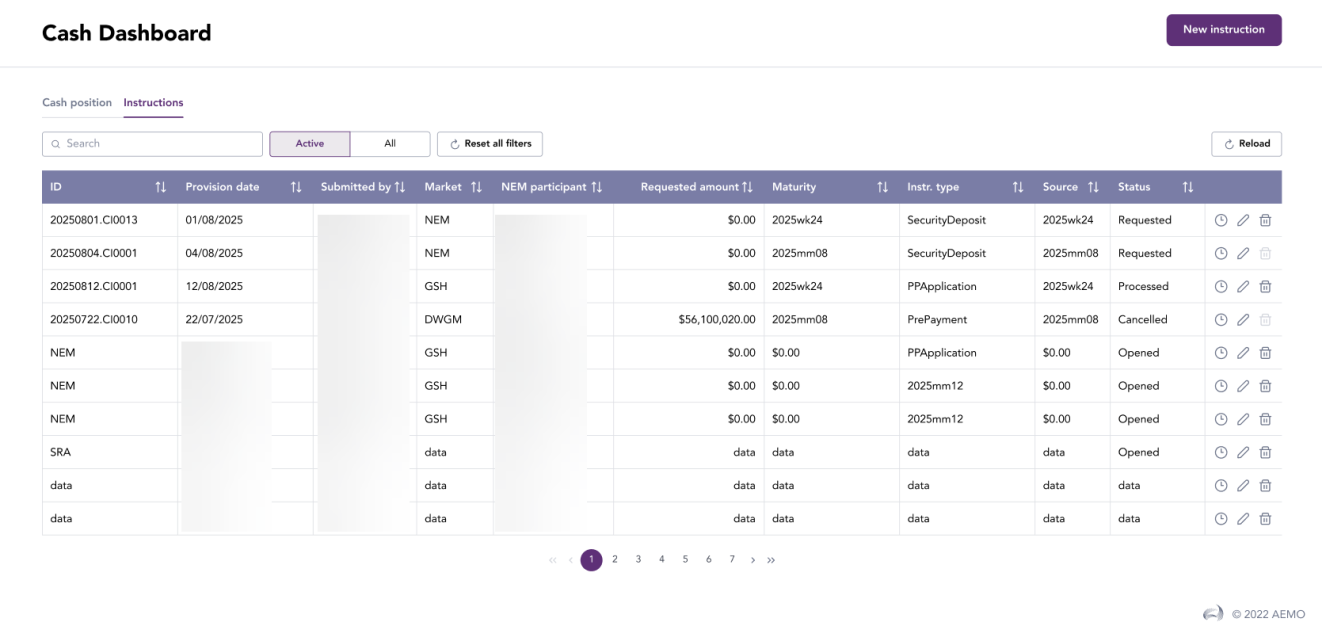Click pencil icon on the Cancelled row
Screen dimensions: 1322x626
(x=1243, y=320)
